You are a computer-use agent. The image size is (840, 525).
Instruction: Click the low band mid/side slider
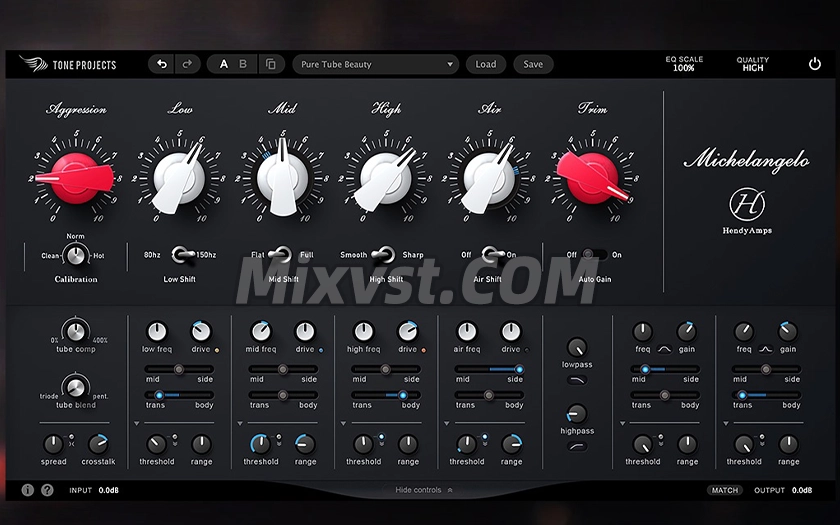pos(180,369)
